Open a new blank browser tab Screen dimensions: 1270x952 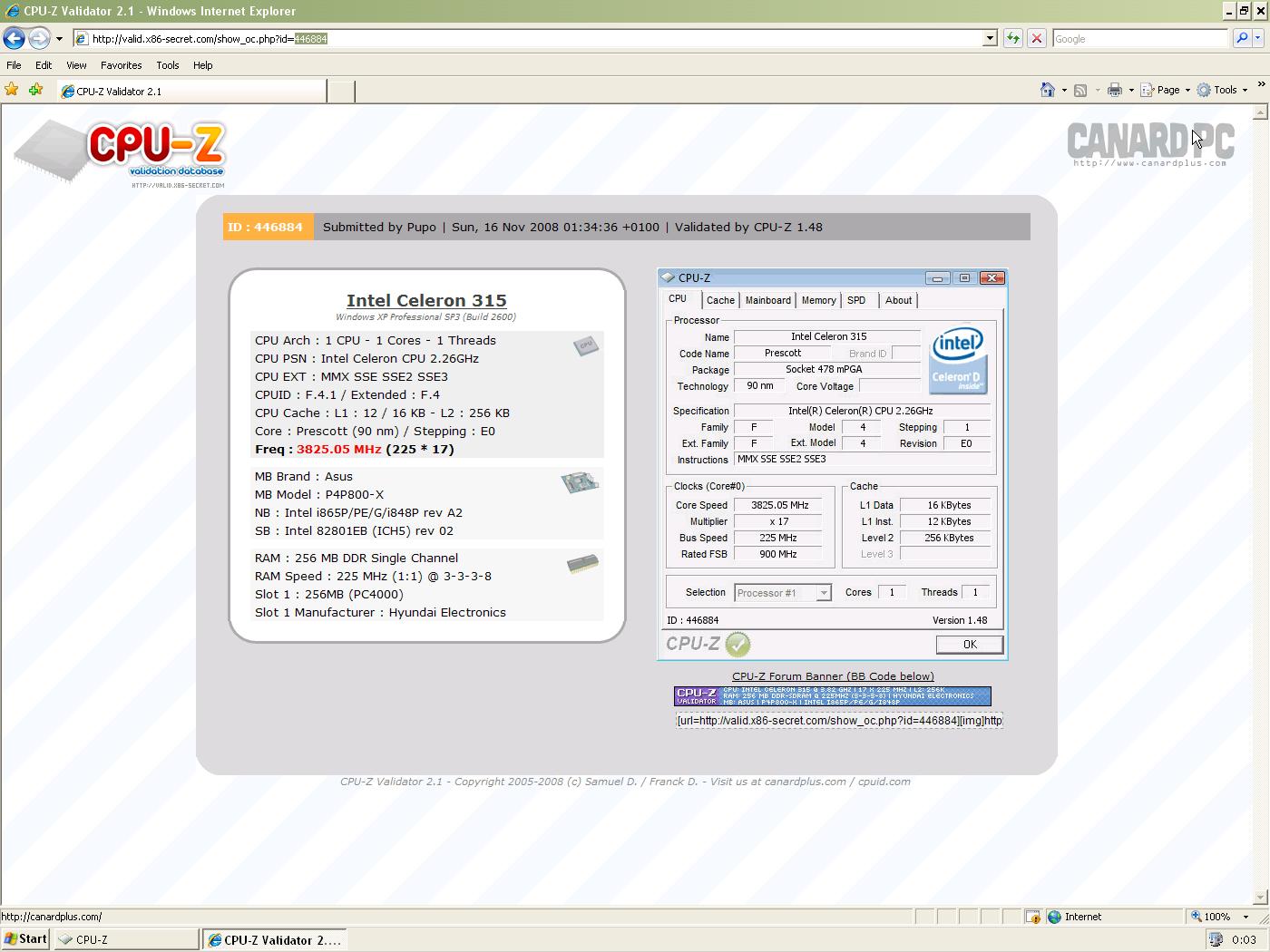[x=340, y=91]
